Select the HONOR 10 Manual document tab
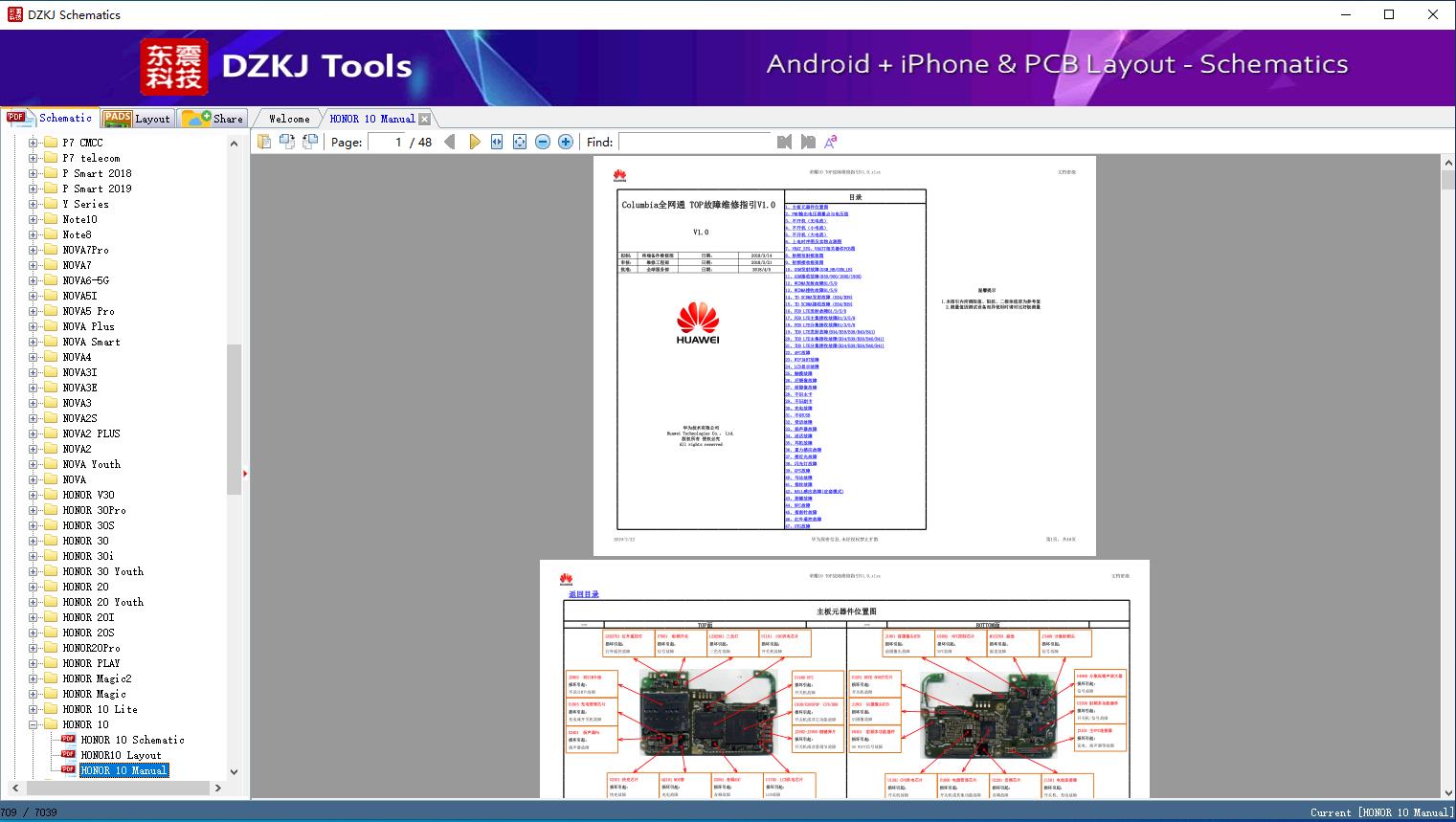 (x=372, y=119)
